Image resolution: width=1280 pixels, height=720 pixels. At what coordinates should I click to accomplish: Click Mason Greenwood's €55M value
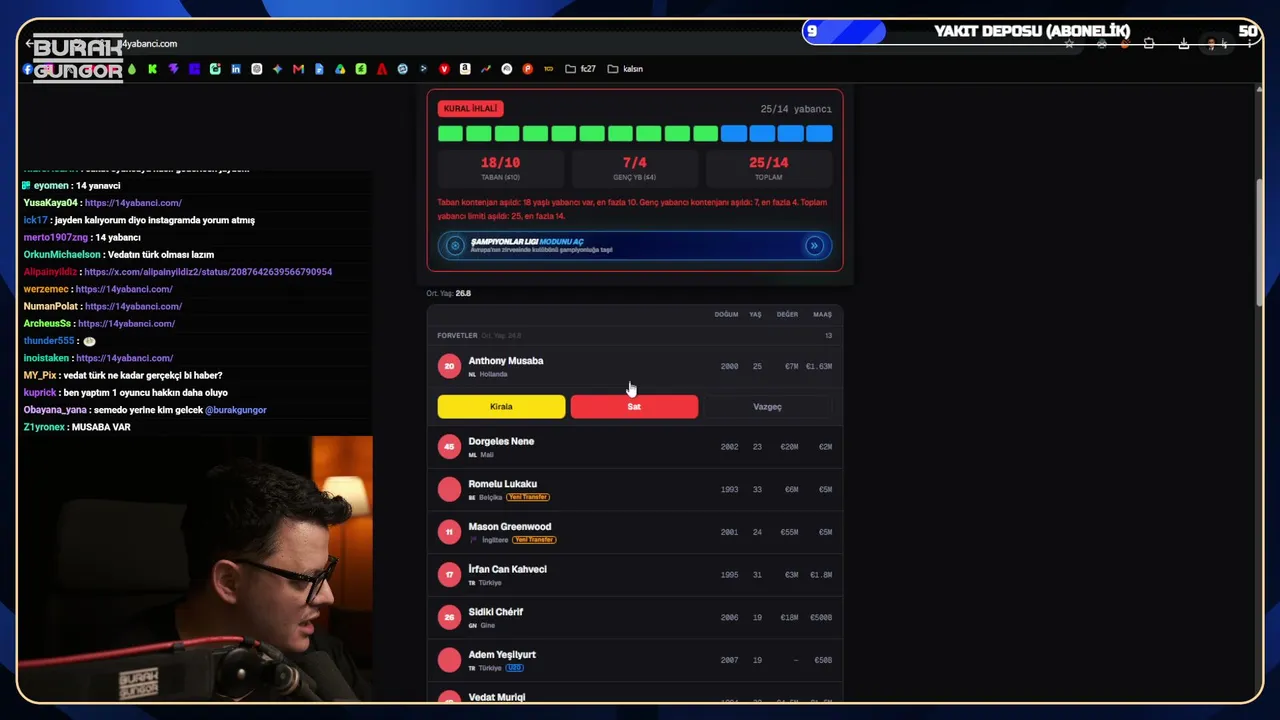pos(789,532)
